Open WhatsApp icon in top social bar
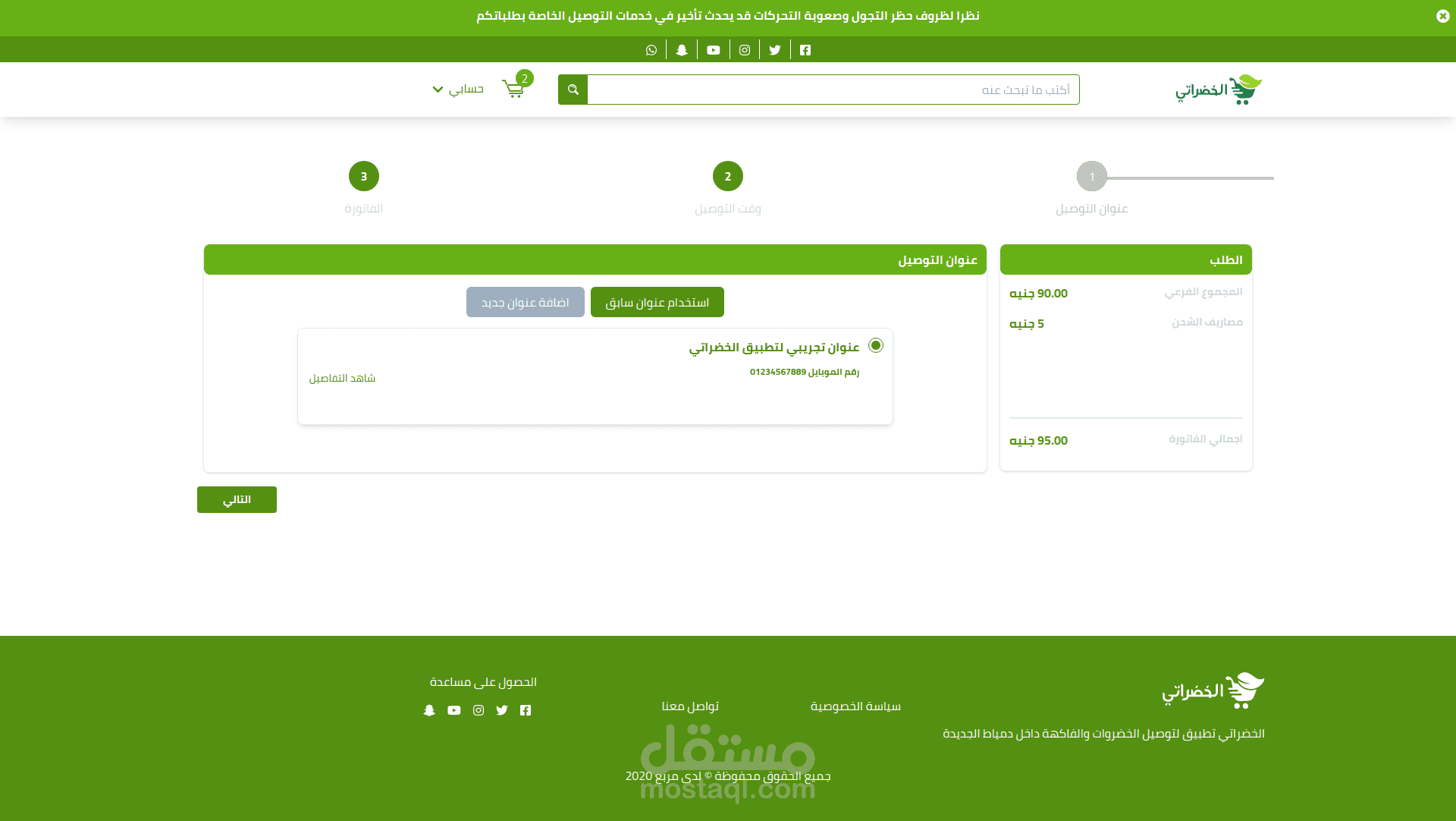The width and height of the screenshot is (1456, 821). point(651,50)
